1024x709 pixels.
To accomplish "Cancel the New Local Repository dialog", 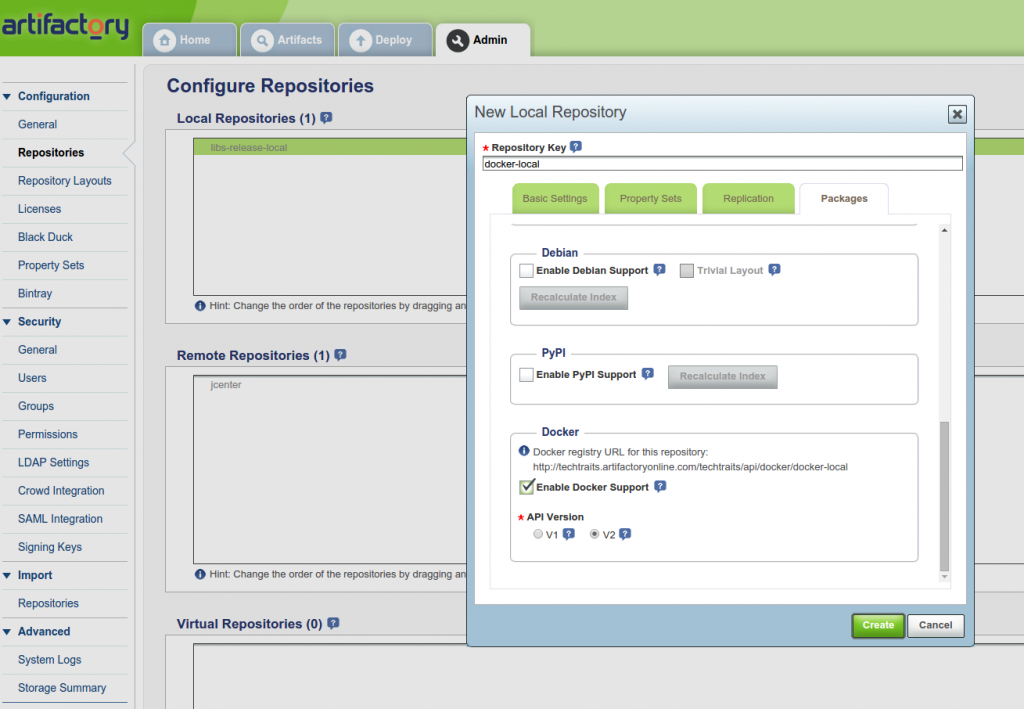I will tap(935, 625).
